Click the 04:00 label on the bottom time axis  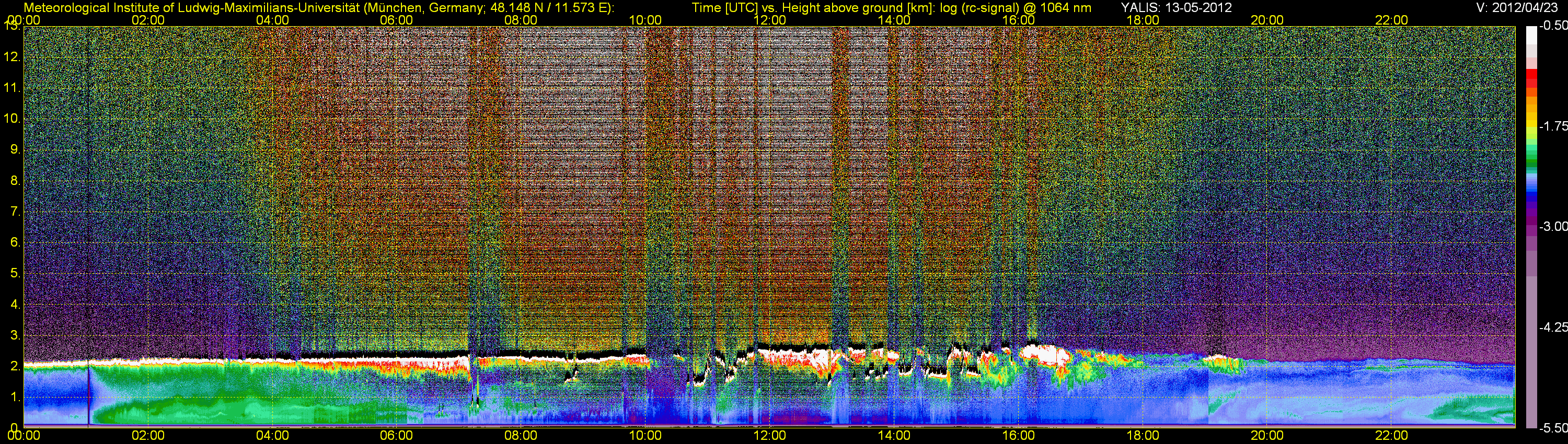tap(272, 436)
